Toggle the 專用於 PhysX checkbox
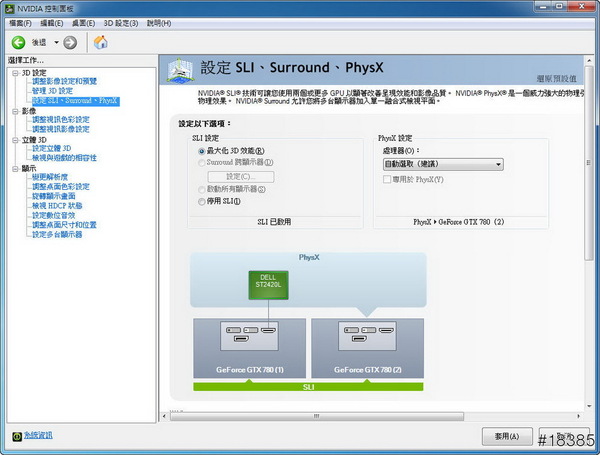The image size is (600, 455). (387, 179)
